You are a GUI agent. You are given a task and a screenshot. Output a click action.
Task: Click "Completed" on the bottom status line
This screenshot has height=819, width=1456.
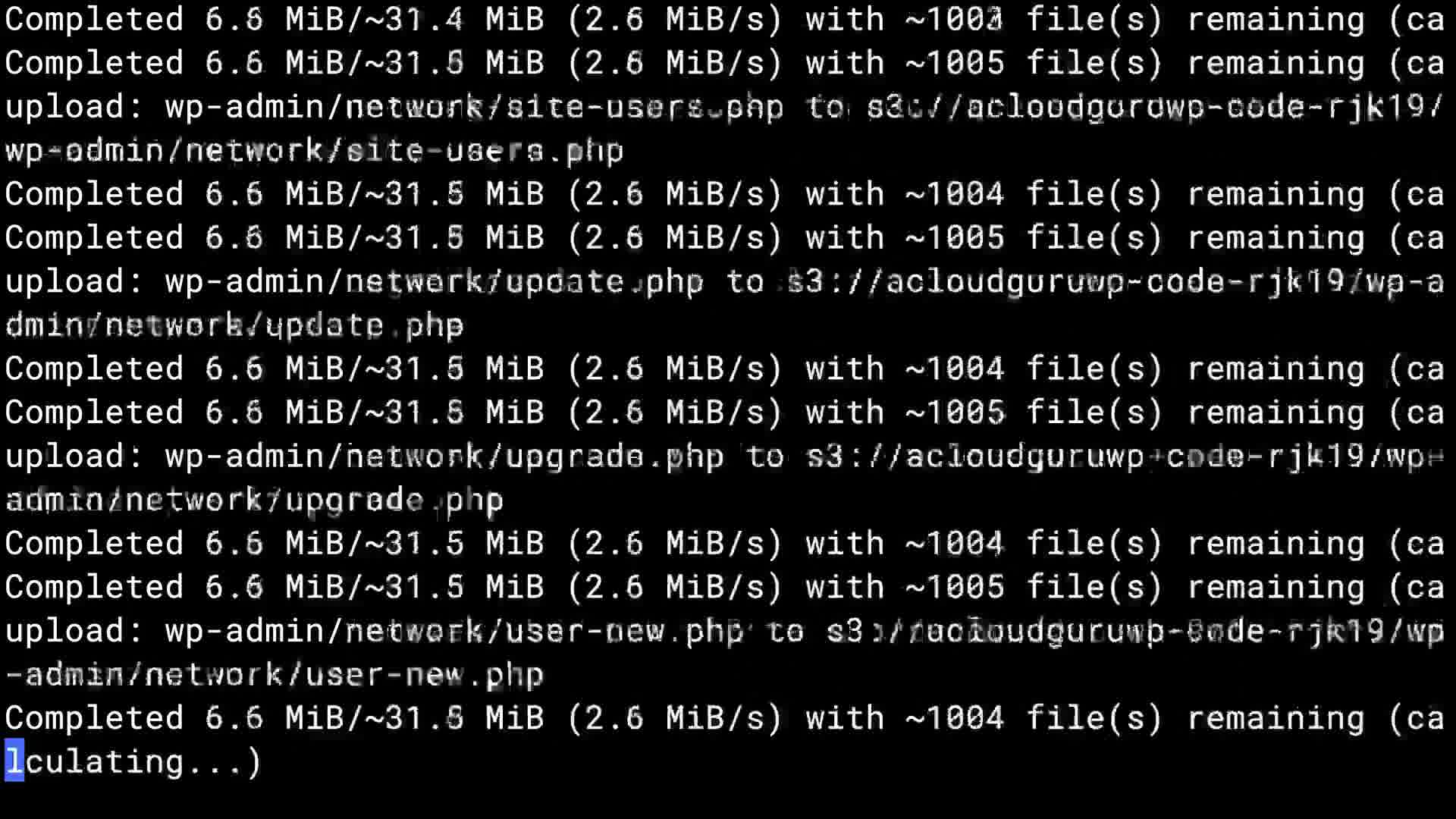(94, 718)
